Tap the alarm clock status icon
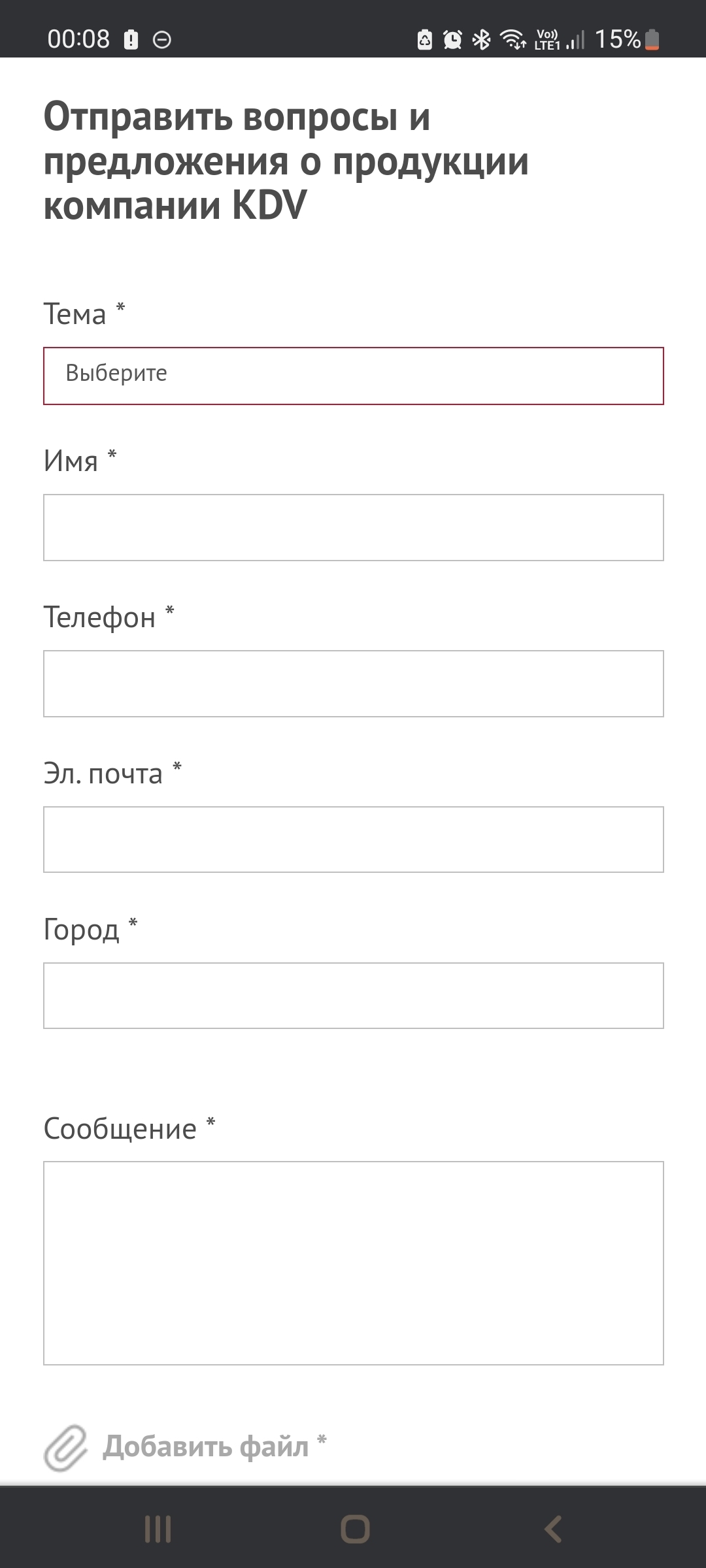 pos(452,40)
